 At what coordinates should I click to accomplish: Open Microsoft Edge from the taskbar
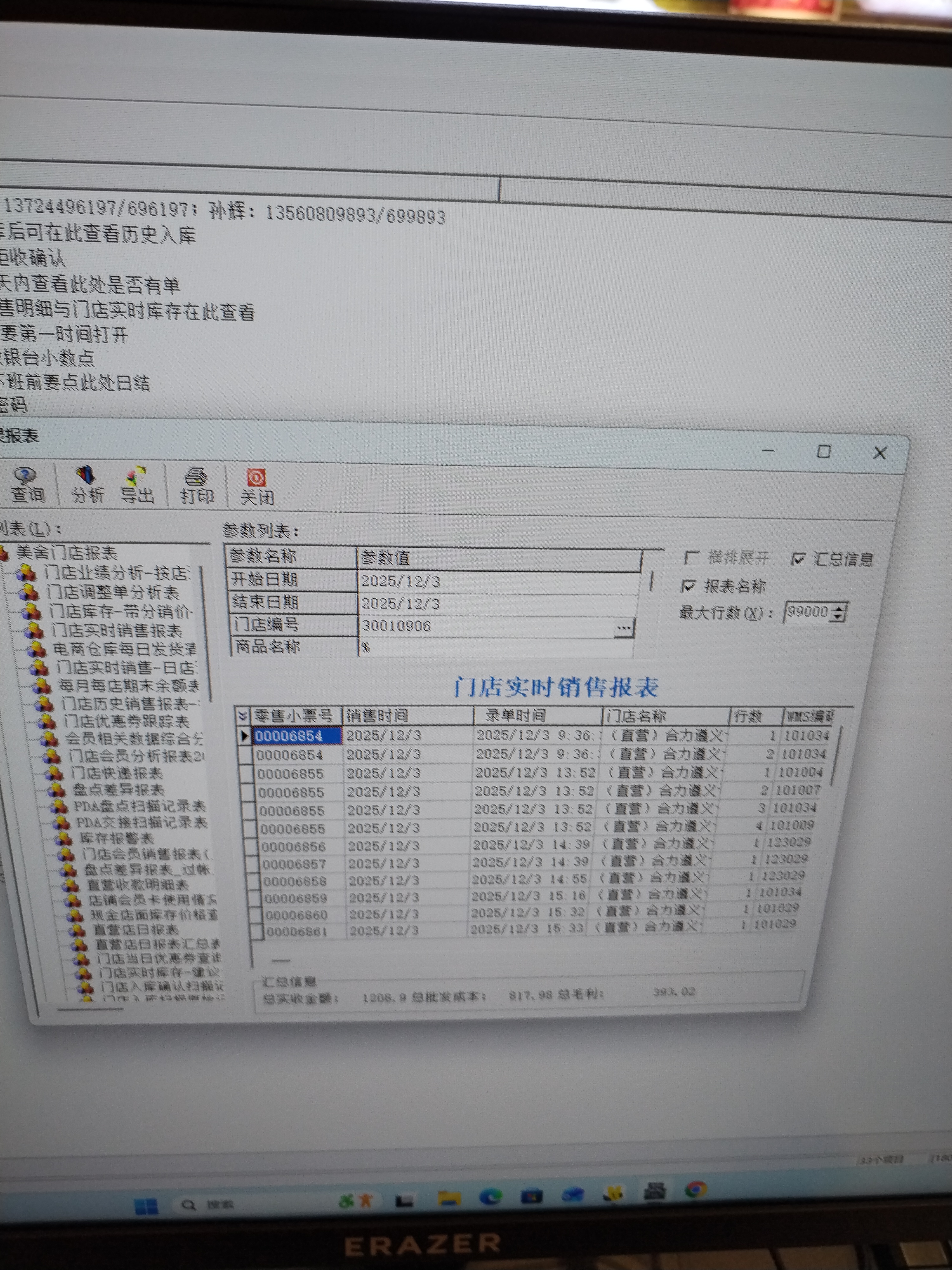[x=491, y=1197]
